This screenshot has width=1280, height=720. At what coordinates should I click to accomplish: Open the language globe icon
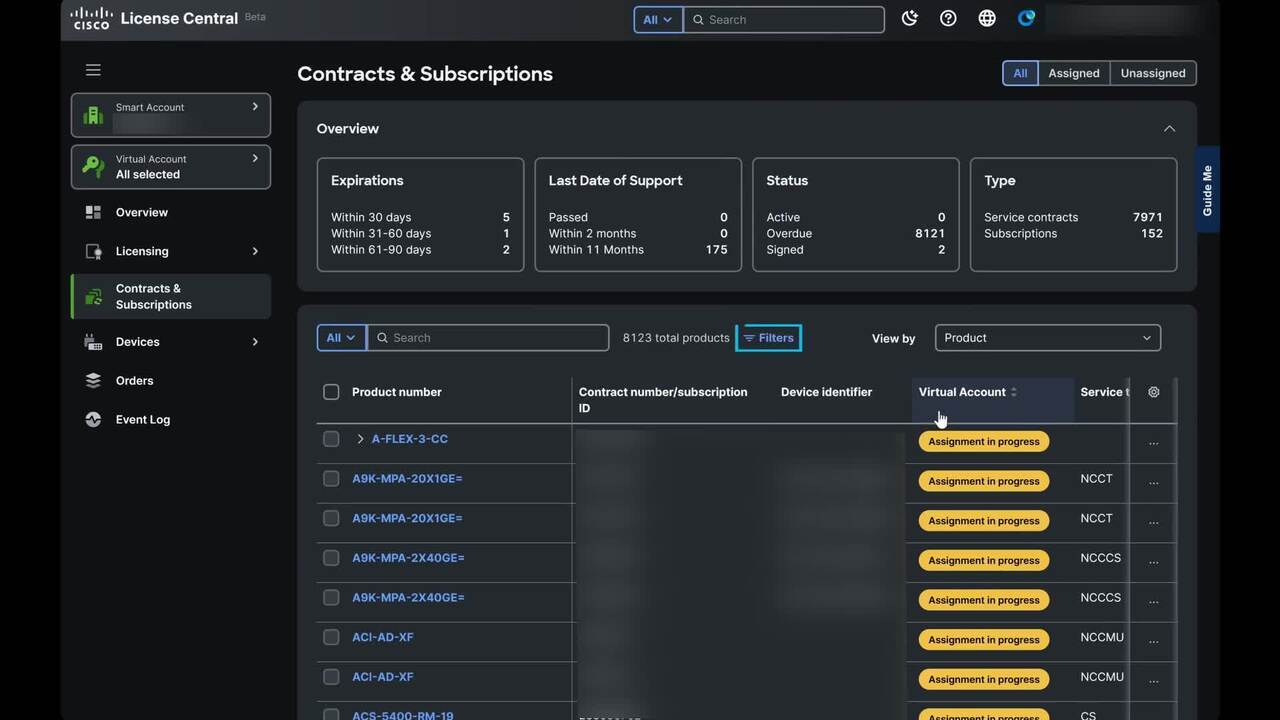pos(987,18)
